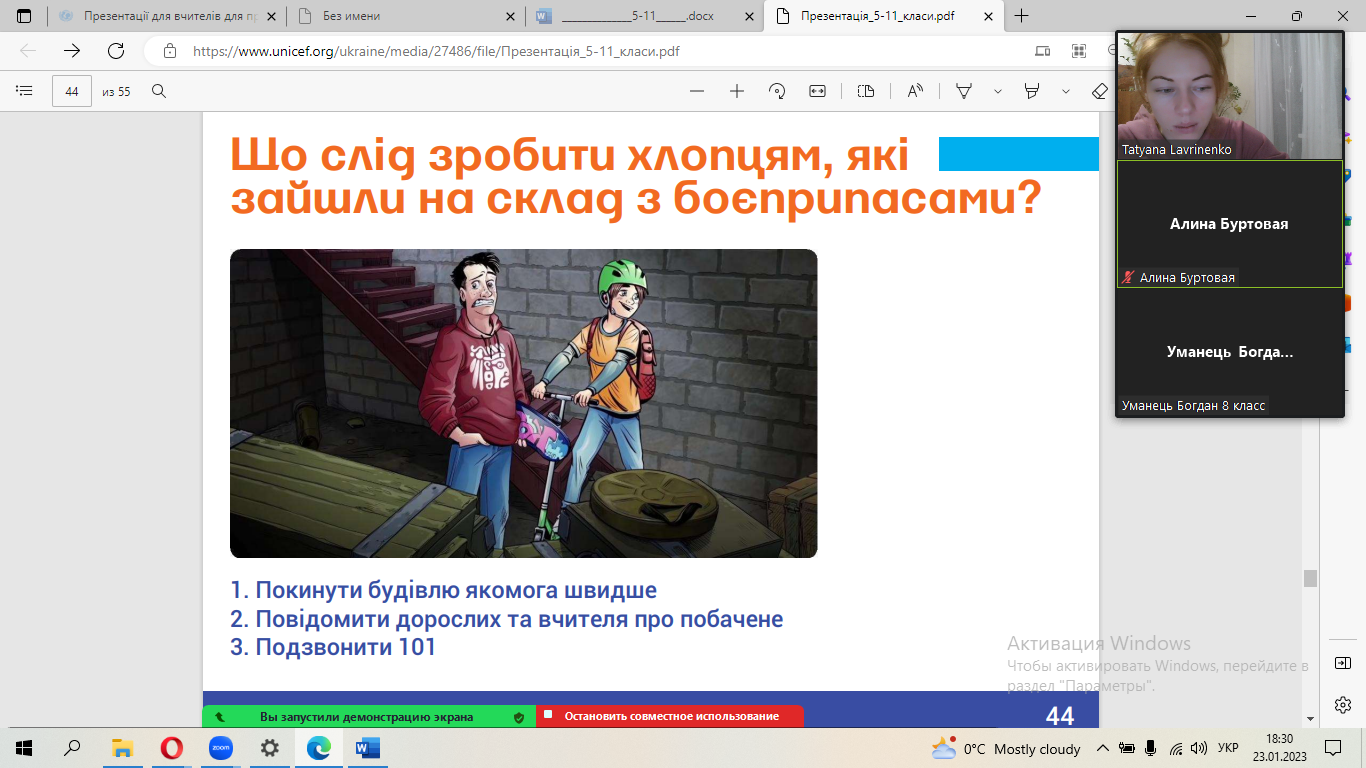Close the 'Без имени' tab

[509, 16]
